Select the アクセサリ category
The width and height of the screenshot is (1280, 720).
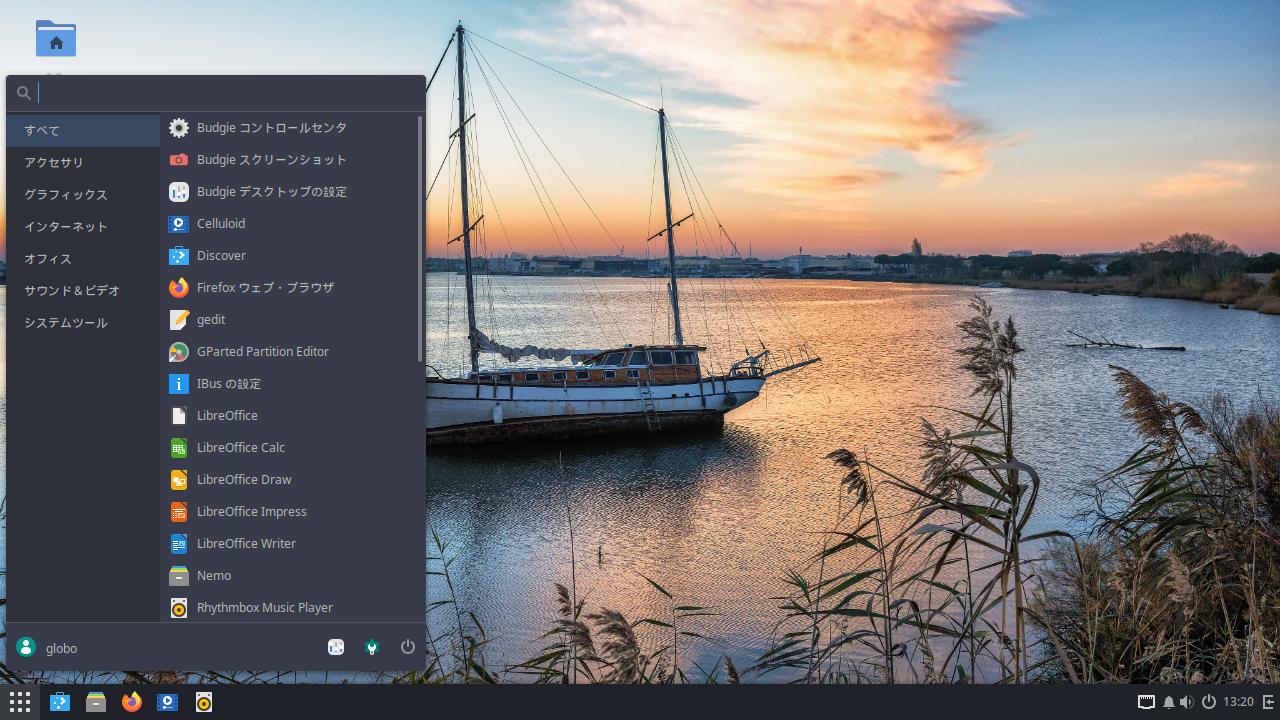pos(54,163)
